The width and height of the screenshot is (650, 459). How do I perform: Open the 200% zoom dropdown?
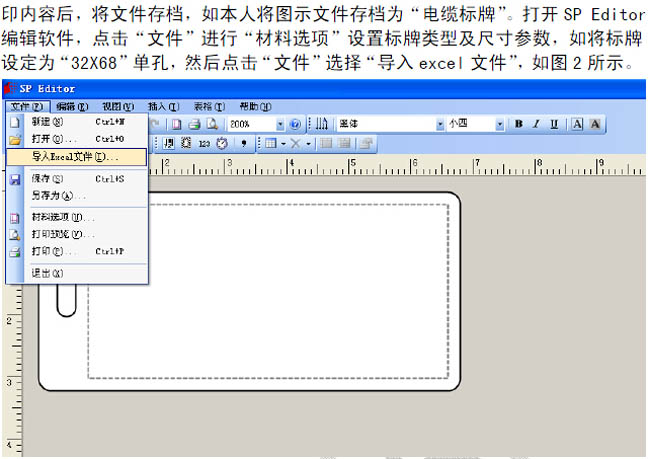[x=280, y=124]
